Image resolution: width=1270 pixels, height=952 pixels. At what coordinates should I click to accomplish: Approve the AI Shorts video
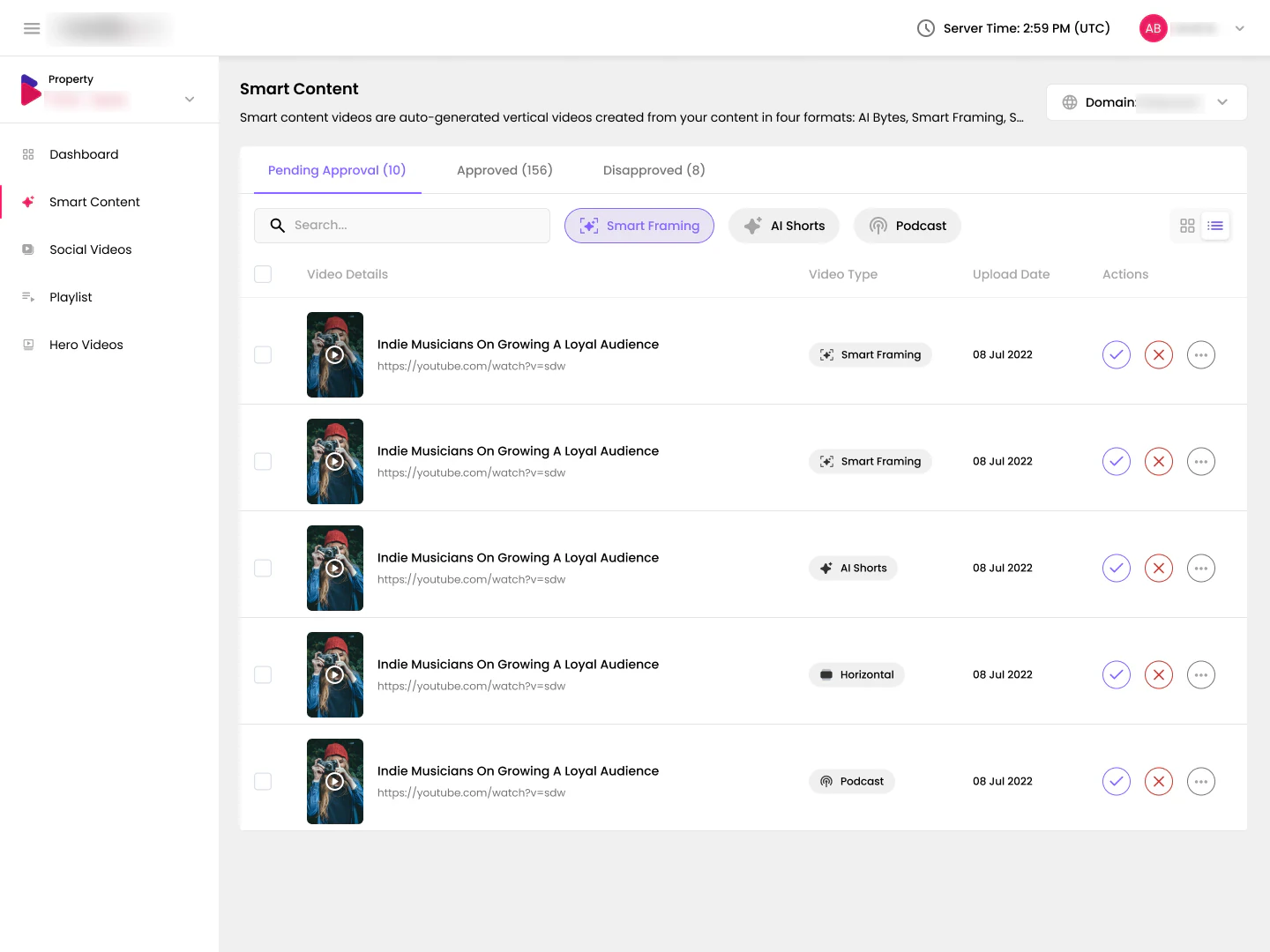click(x=1117, y=568)
